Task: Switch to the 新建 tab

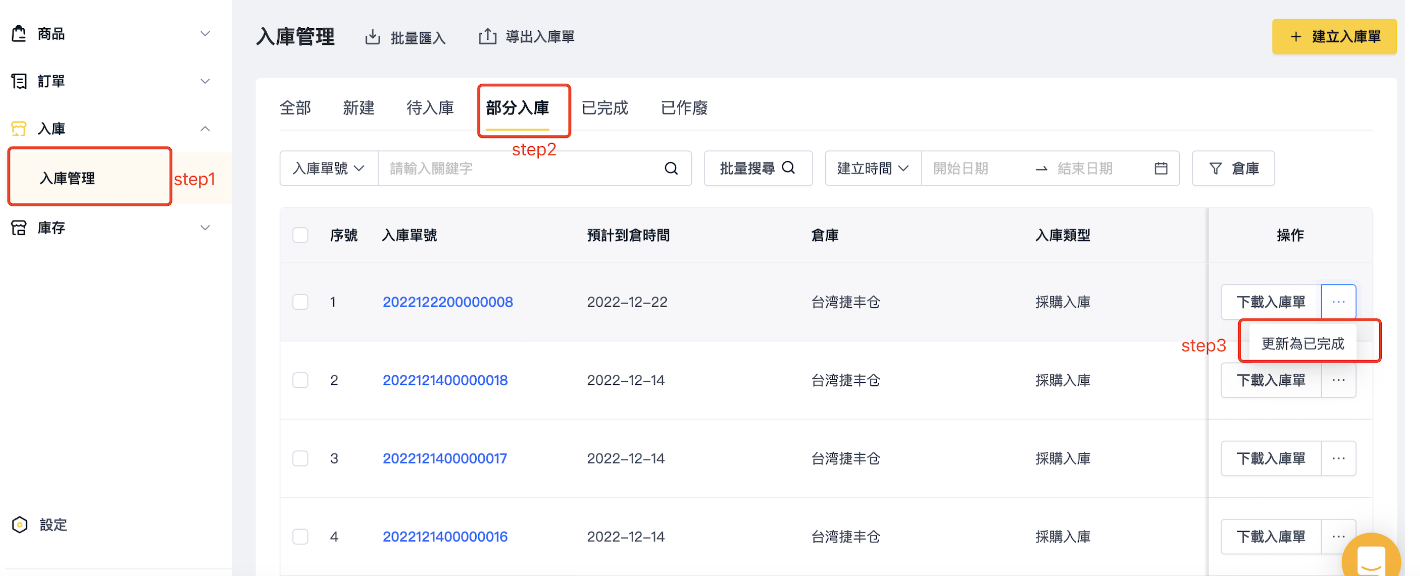Action: point(359,108)
